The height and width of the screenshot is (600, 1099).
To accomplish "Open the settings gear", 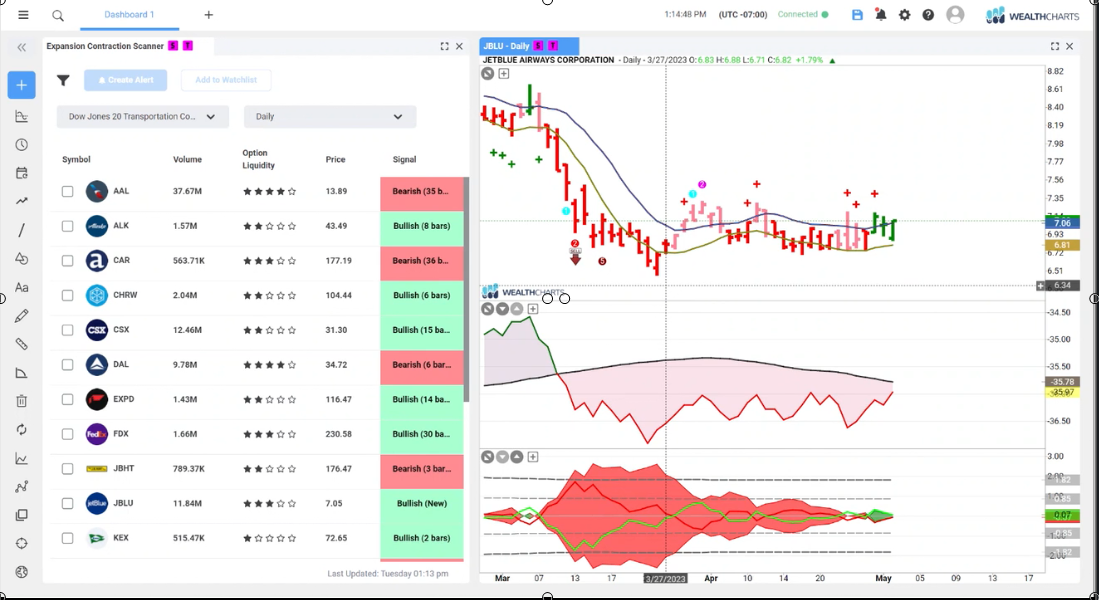I will [x=905, y=15].
